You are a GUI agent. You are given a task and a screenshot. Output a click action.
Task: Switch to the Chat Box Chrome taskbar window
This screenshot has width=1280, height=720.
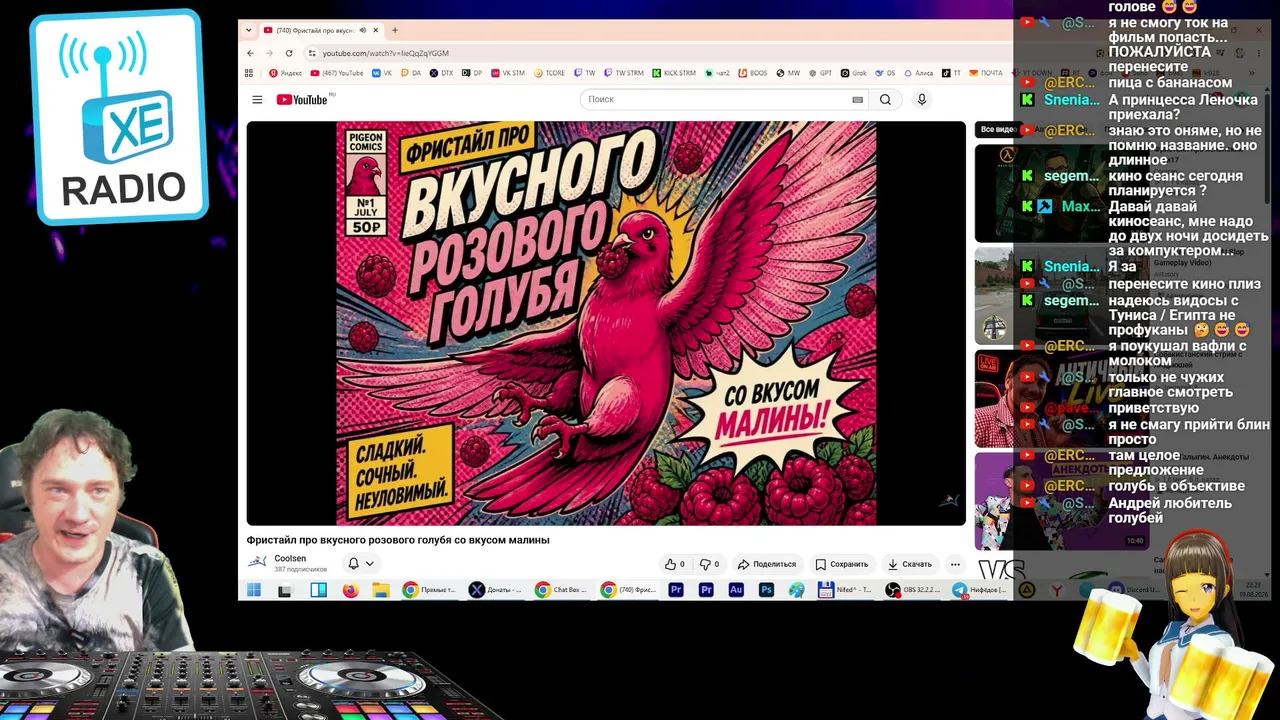point(562,591)
